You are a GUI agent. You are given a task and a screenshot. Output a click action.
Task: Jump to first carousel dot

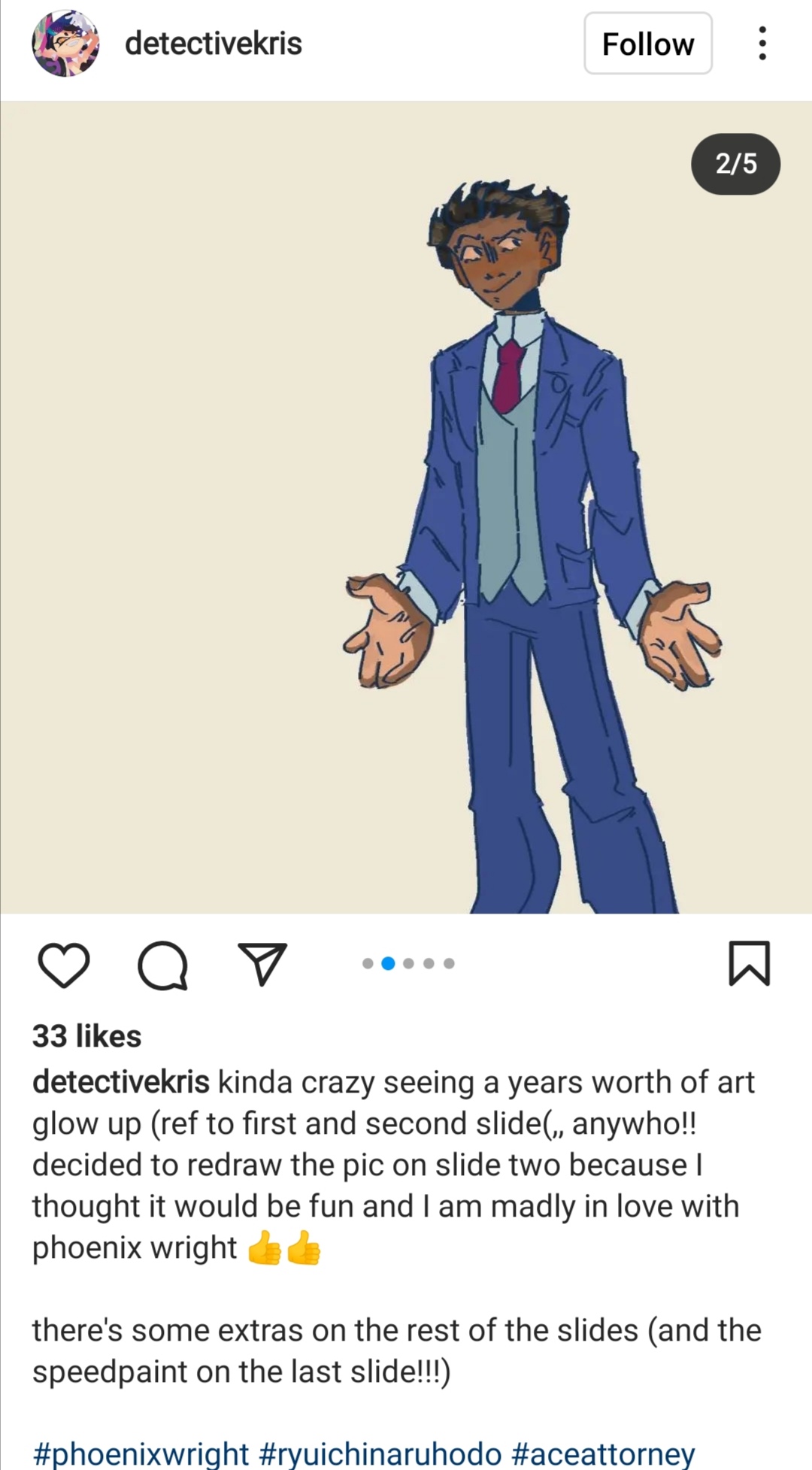point(368,963)
